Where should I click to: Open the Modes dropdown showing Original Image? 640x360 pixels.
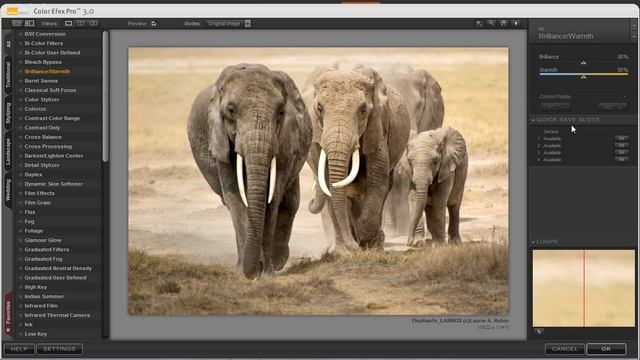(228, 24)
